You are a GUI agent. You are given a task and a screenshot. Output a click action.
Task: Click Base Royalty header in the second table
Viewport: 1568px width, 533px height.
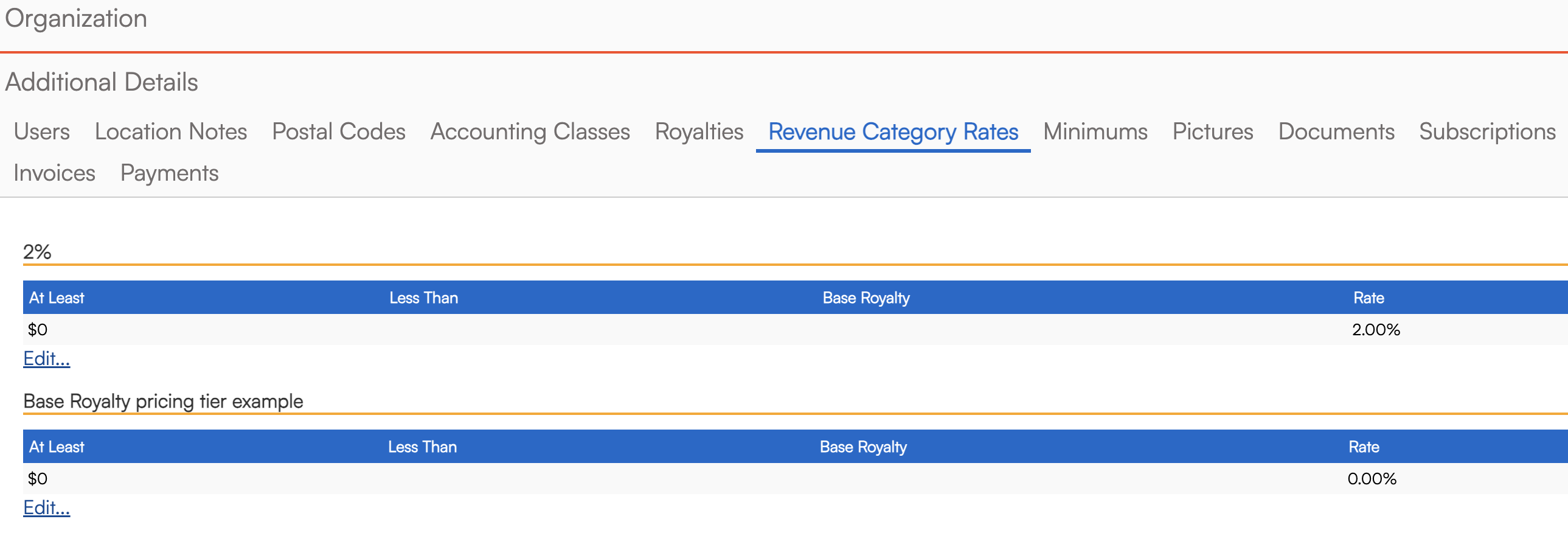[x=863, y=447]
